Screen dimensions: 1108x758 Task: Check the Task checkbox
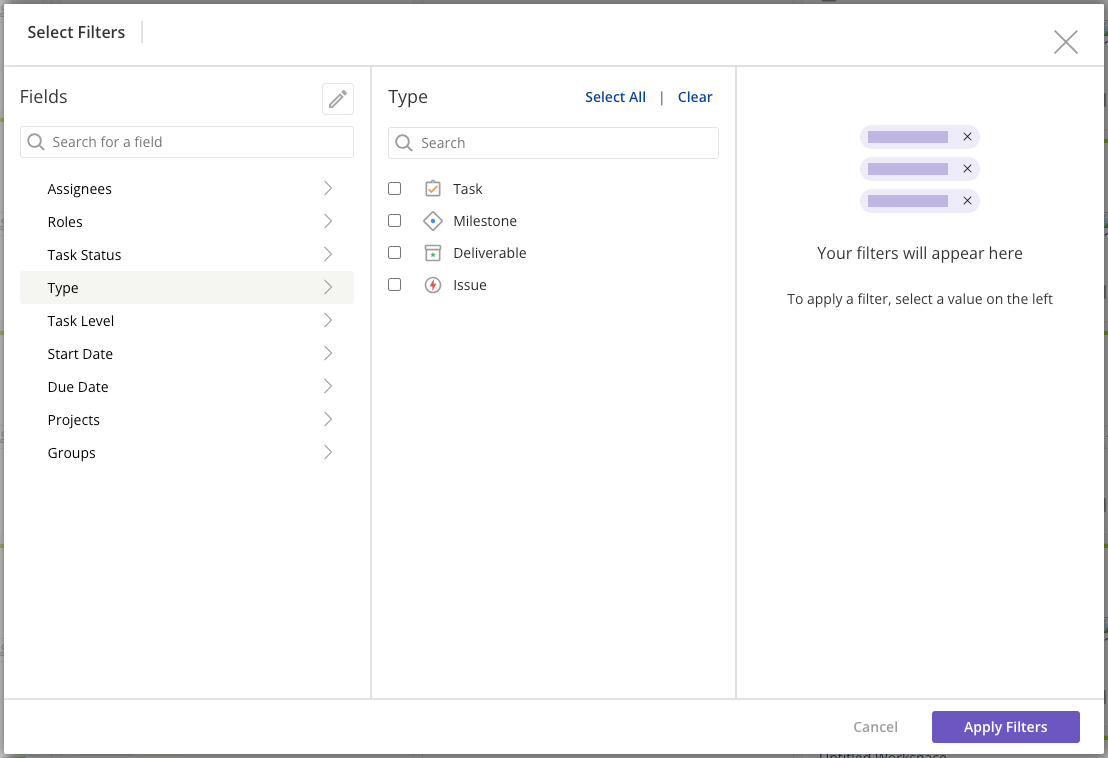point(394,189)
